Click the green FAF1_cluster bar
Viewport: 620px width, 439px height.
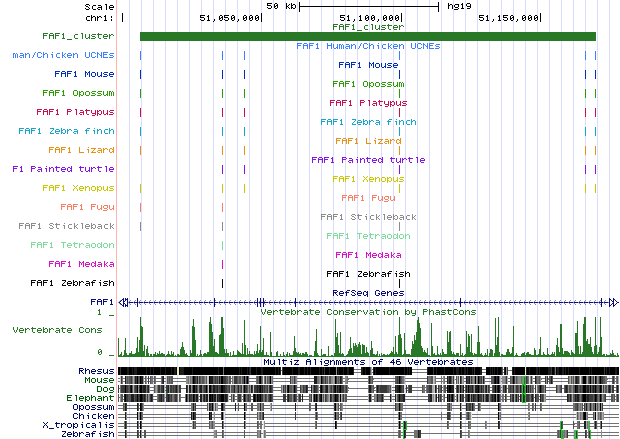click(x=367, y=37)
